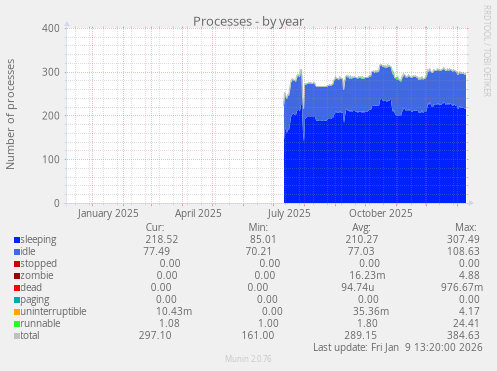Click sleeping minimum value 85.01
The width and height of the screenshot is (497, 371).
[263, 239]
